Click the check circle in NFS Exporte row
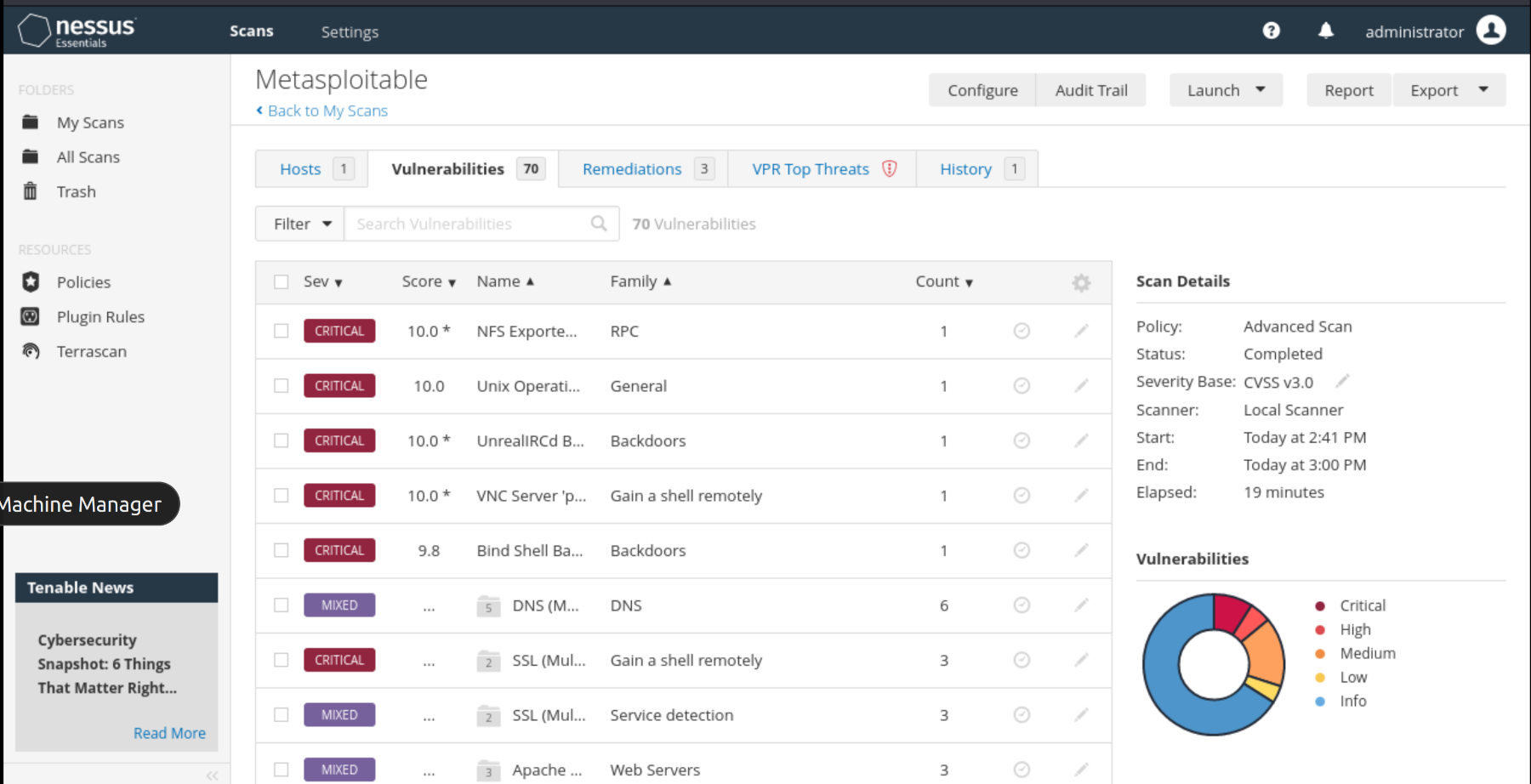 [1022, 331]
